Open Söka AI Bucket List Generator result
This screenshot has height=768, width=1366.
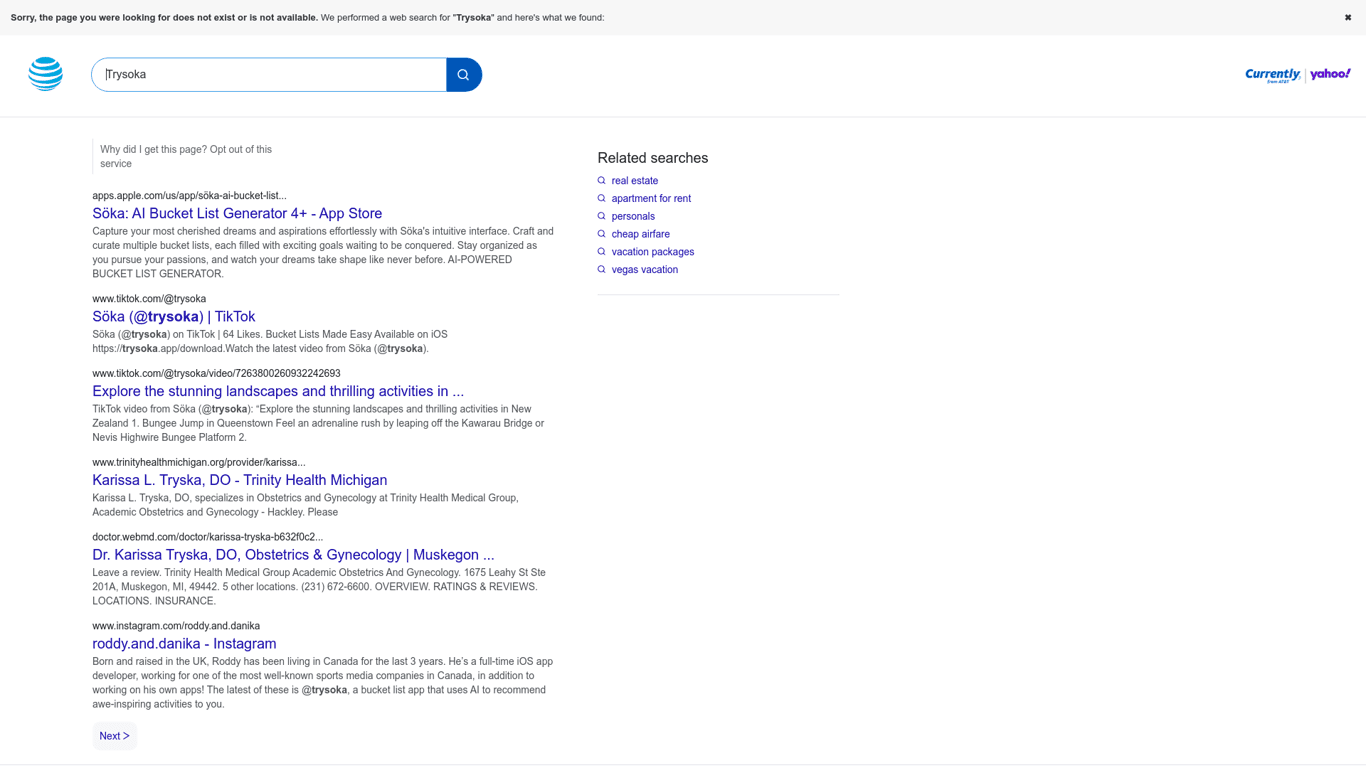pos(237,213)
